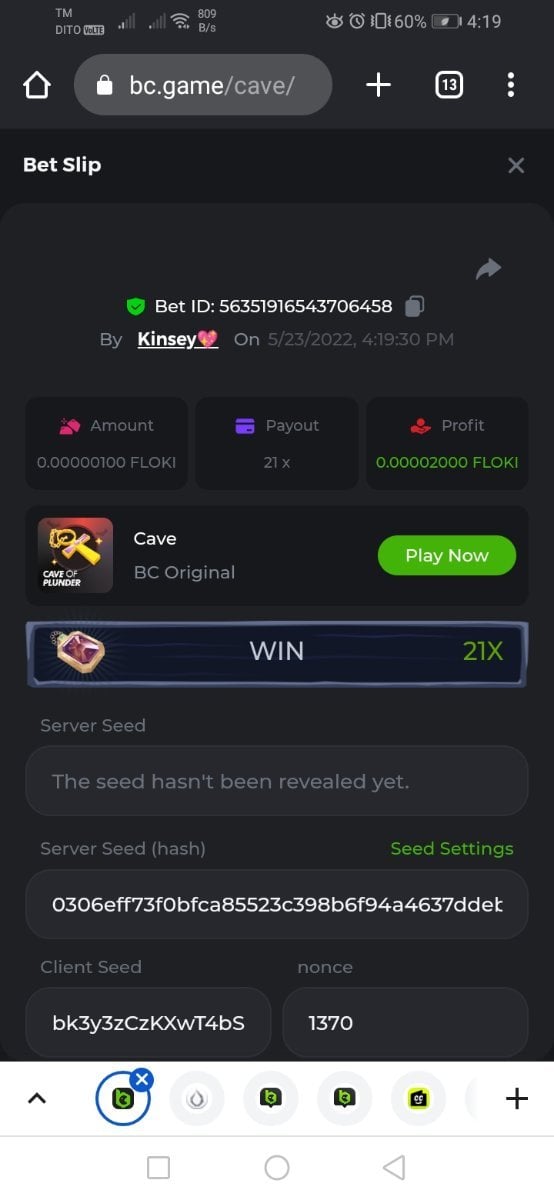This screenshot has width=554, height=1200.
Task: Open the browser three-dot menu
Action: click(511, 85)
